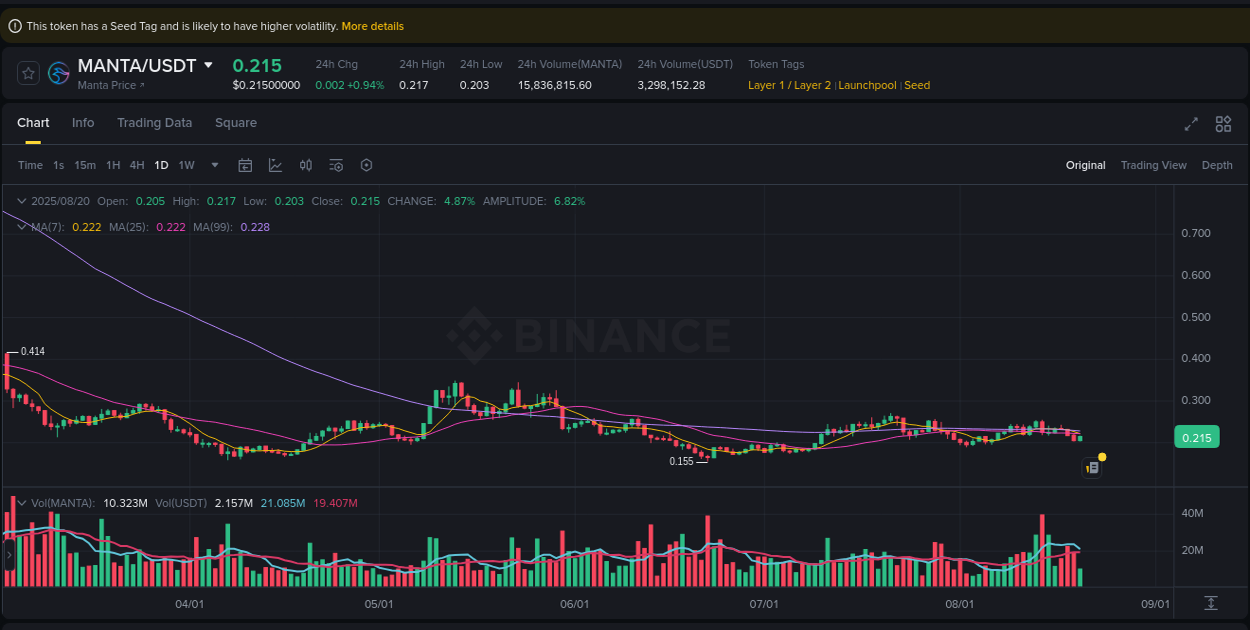Collapse the Vol(MANTA) indicator panel chevron
Image resolution: width=1250 pixels, height=630 pixels.
pyautogui.click(x=20, y=503)
